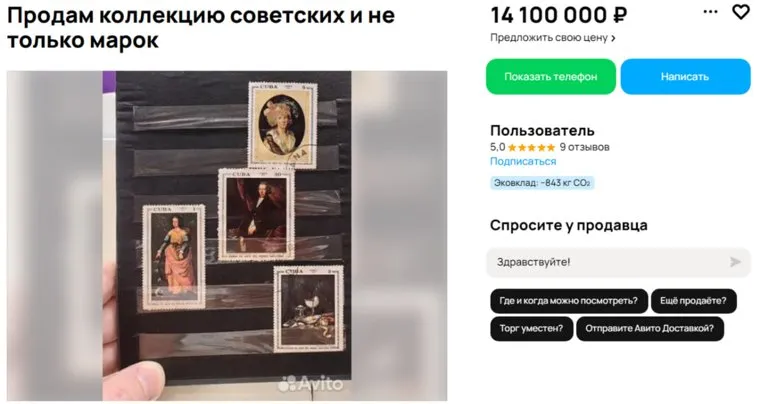The width and height of the screenshot is (760, 404).
Task: Click the listing title about Soviet stamps
Action: (x=201, y=28)
